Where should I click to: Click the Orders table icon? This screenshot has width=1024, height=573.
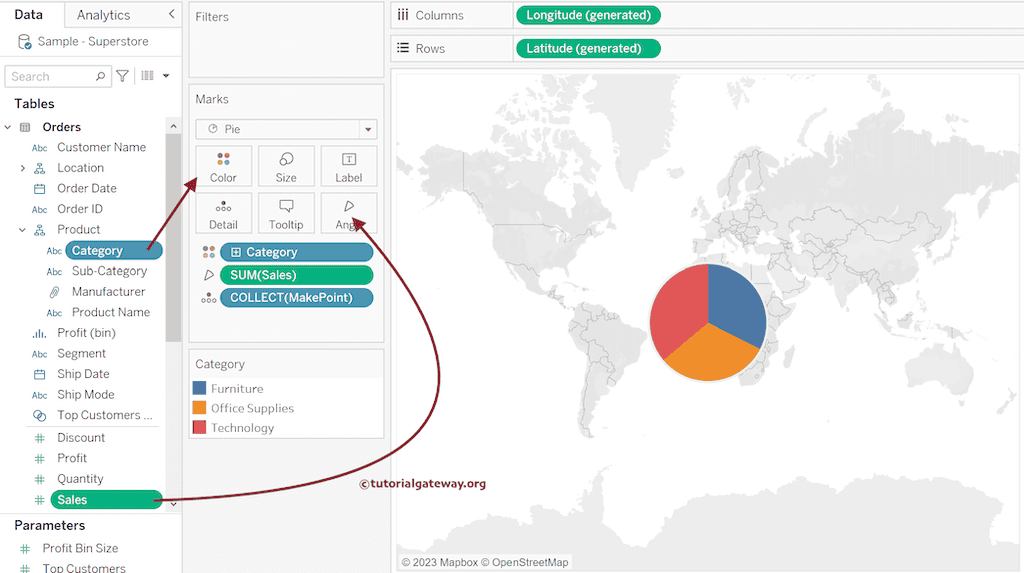click(x=25, y=127)
